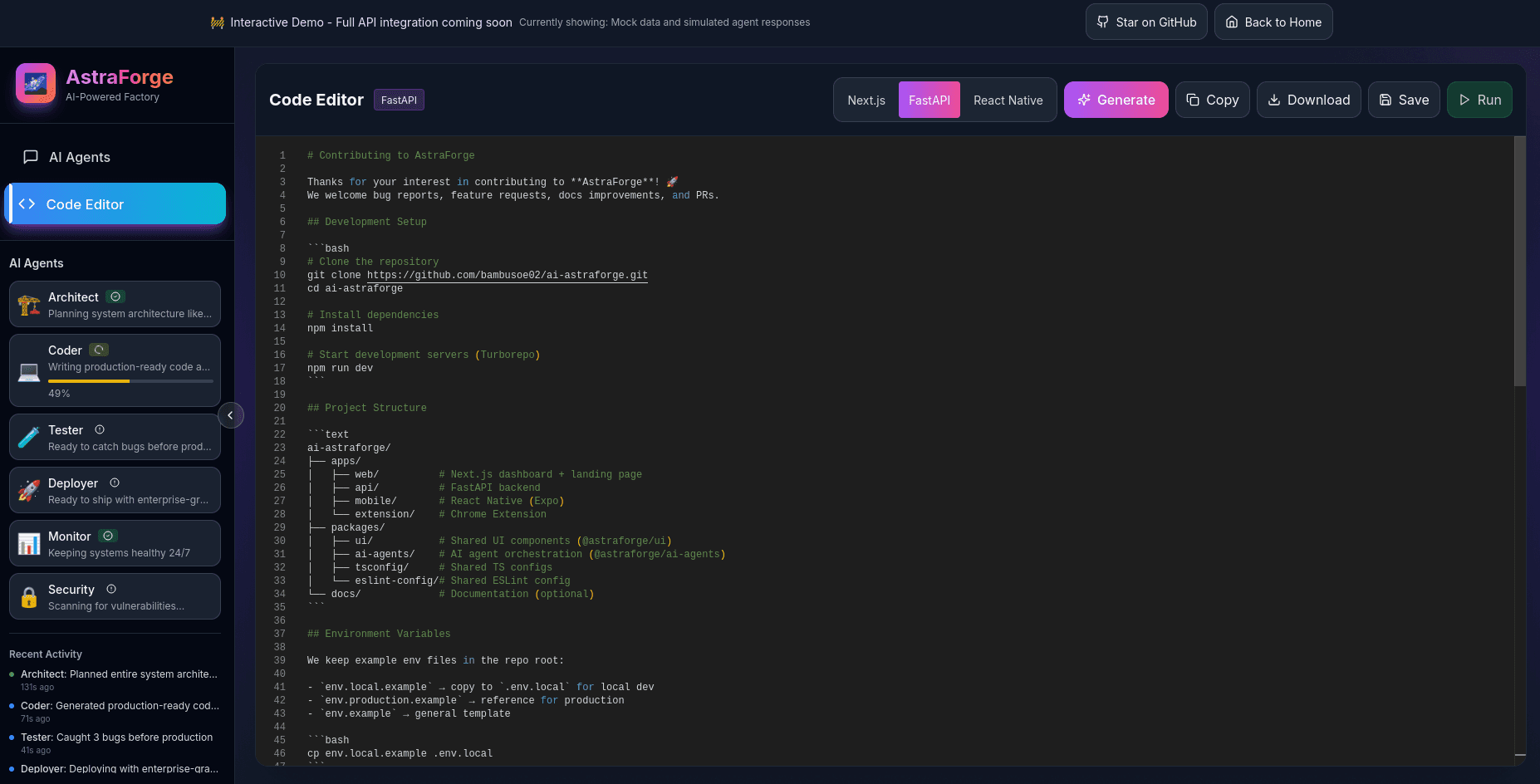Click the "Monitor" agent name
The height and width of the screenshot is (784, 1540).
(69, 536)
